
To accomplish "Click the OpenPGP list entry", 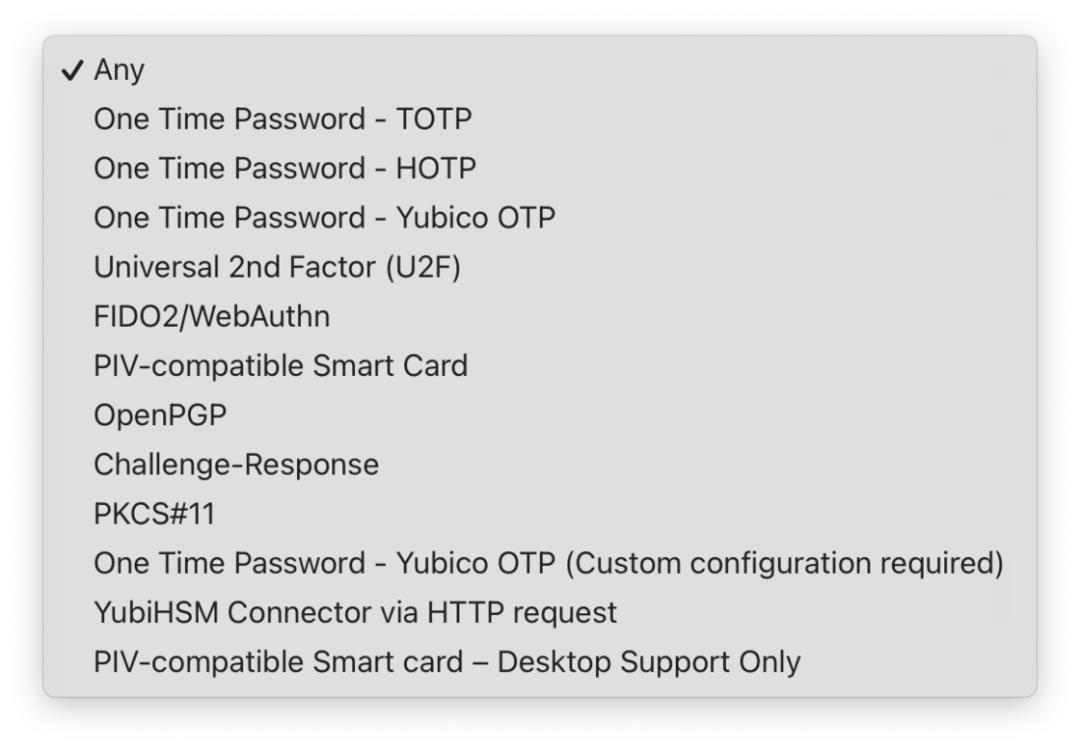I will pyautogui.click(x=160, y=415).
